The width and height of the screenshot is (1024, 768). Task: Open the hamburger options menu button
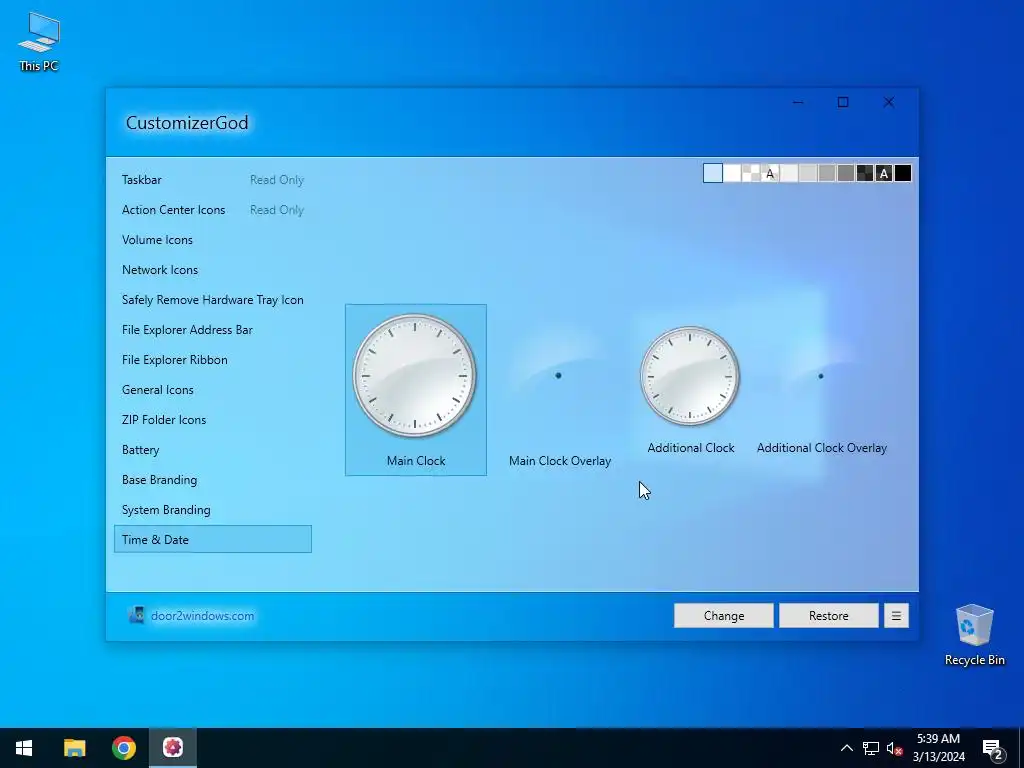pyautogui.click(x=896, y=616)
